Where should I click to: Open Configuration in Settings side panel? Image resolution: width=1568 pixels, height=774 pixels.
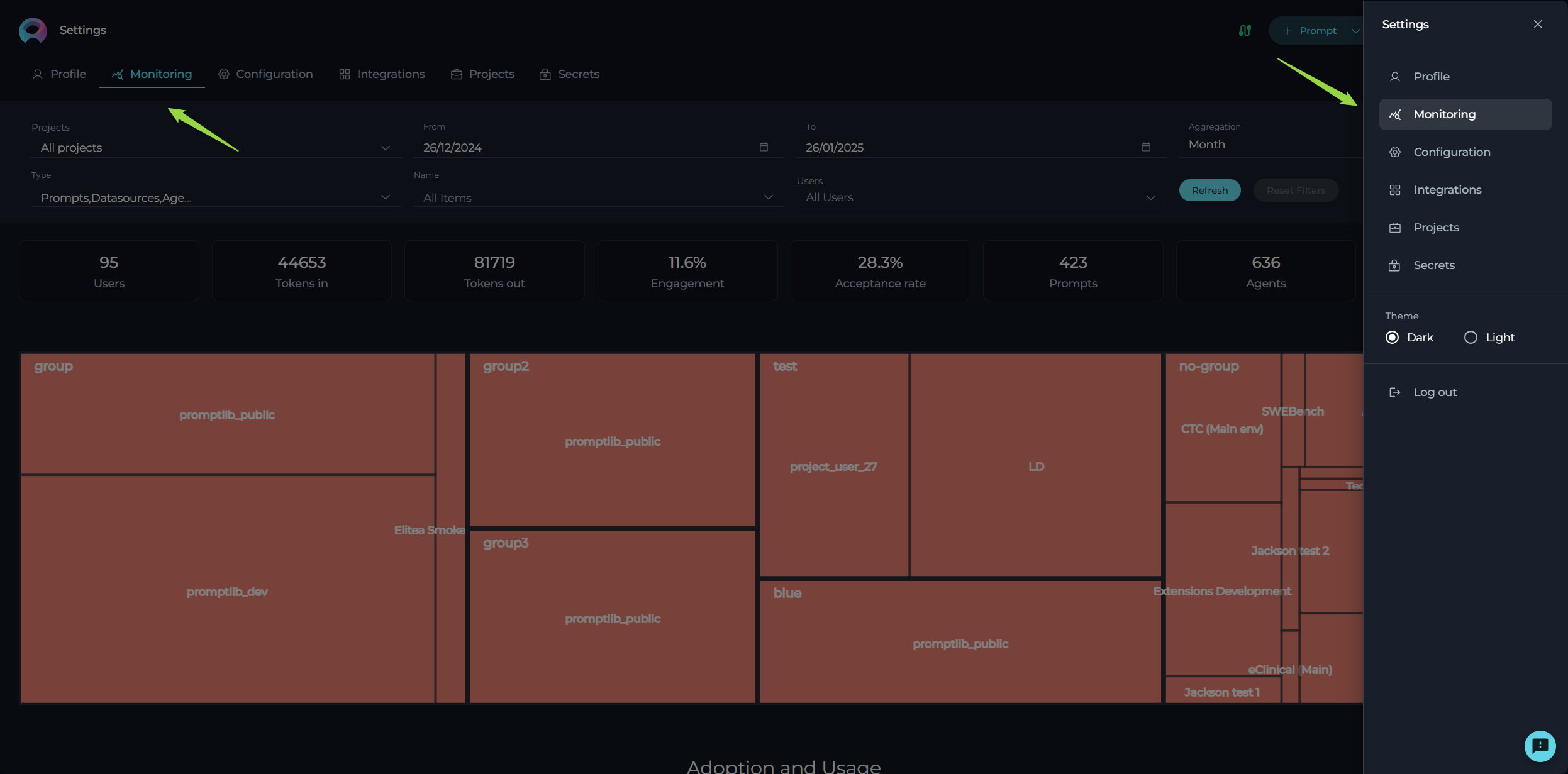coord(1465,152)
